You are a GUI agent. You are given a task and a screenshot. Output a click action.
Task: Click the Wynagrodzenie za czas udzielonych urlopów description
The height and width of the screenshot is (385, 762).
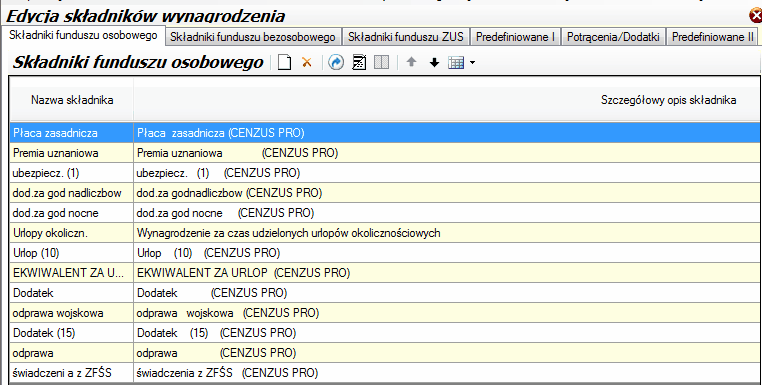coord(447,233)
